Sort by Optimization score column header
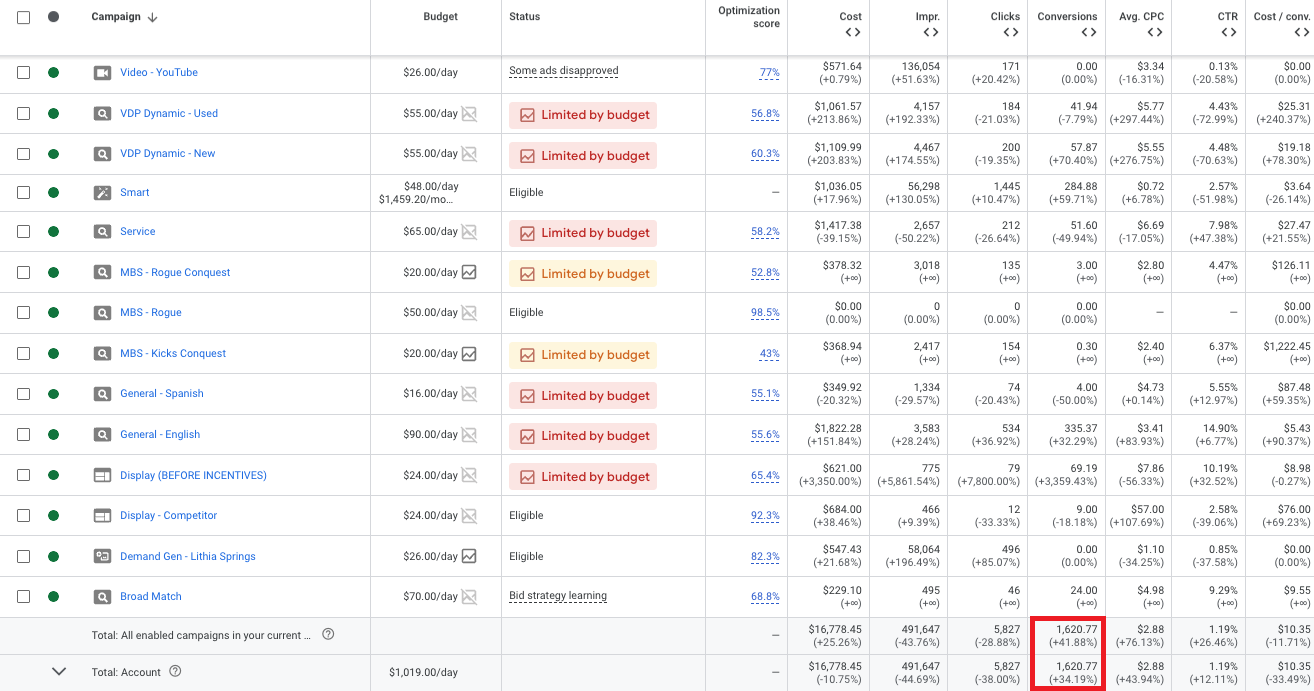The height and width of the screenshot is (691, 1314). coord(749,17)
